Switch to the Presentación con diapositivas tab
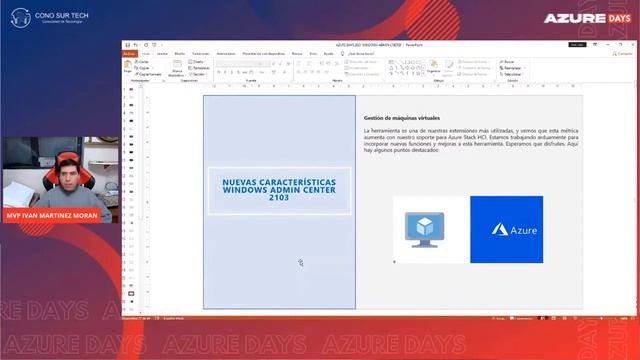 [264, 53]
